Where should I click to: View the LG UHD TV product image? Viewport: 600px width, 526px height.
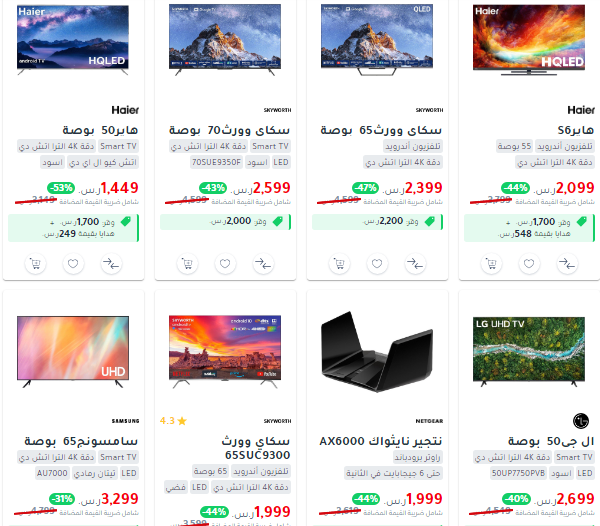coord(529,352)
